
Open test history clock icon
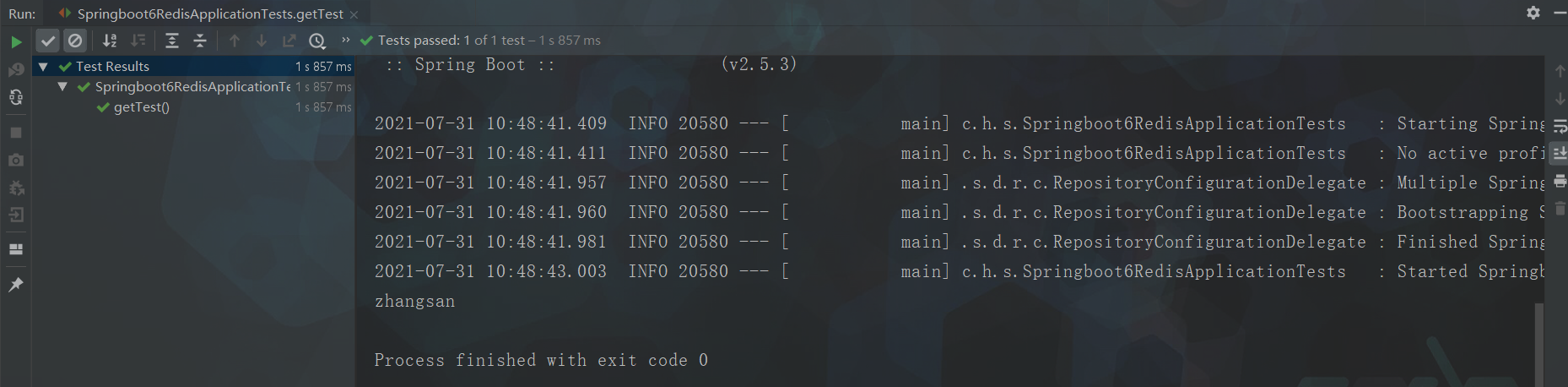pos(317,41)
